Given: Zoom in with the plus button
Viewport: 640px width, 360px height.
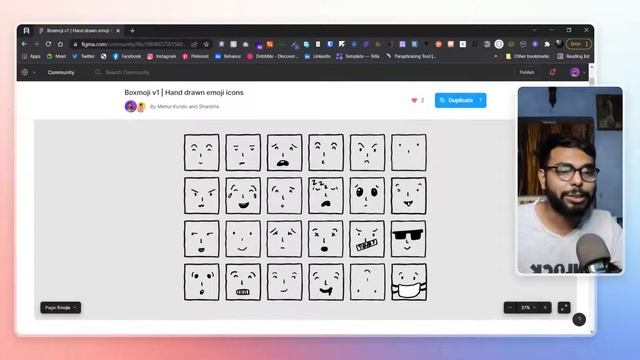Looking at the screenshot, I should pos(545,308).
